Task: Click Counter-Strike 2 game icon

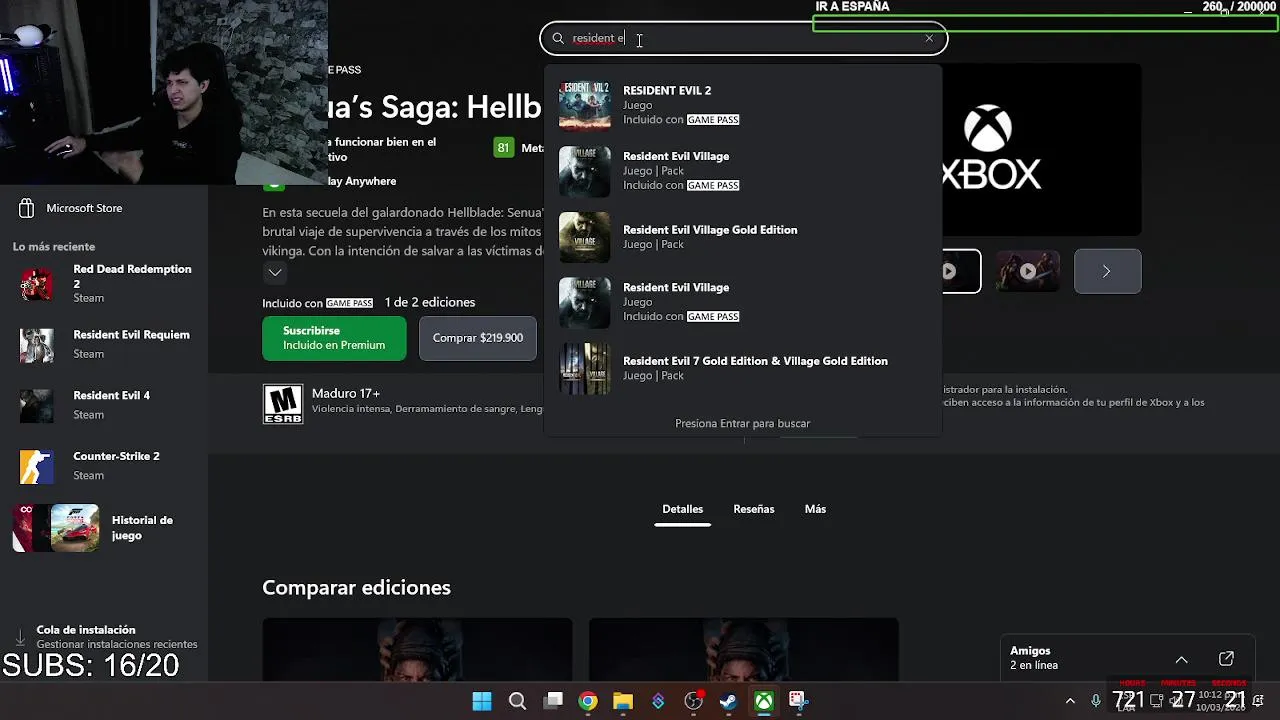Action: tap(37, 467)
